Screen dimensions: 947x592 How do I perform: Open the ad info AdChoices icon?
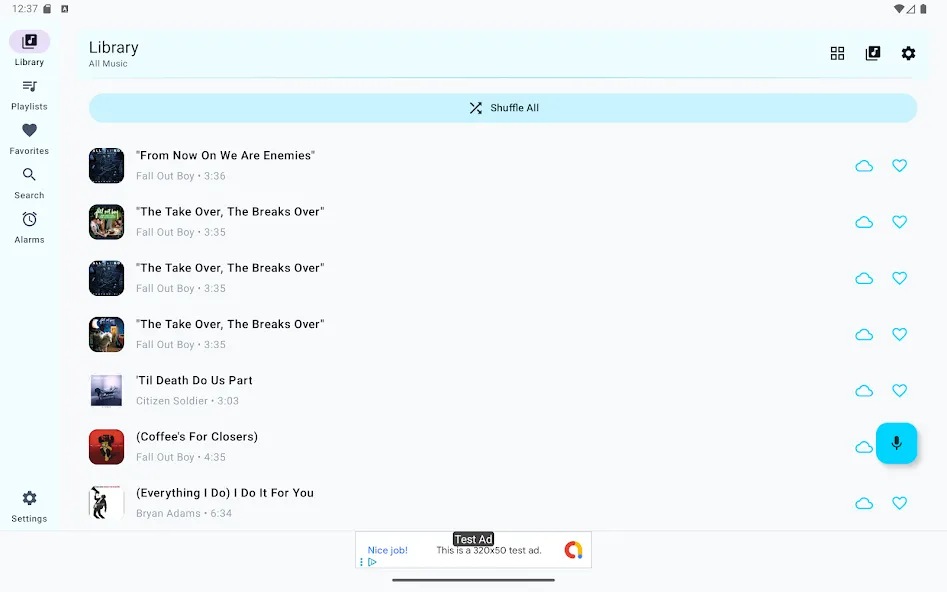click(372, 562)
